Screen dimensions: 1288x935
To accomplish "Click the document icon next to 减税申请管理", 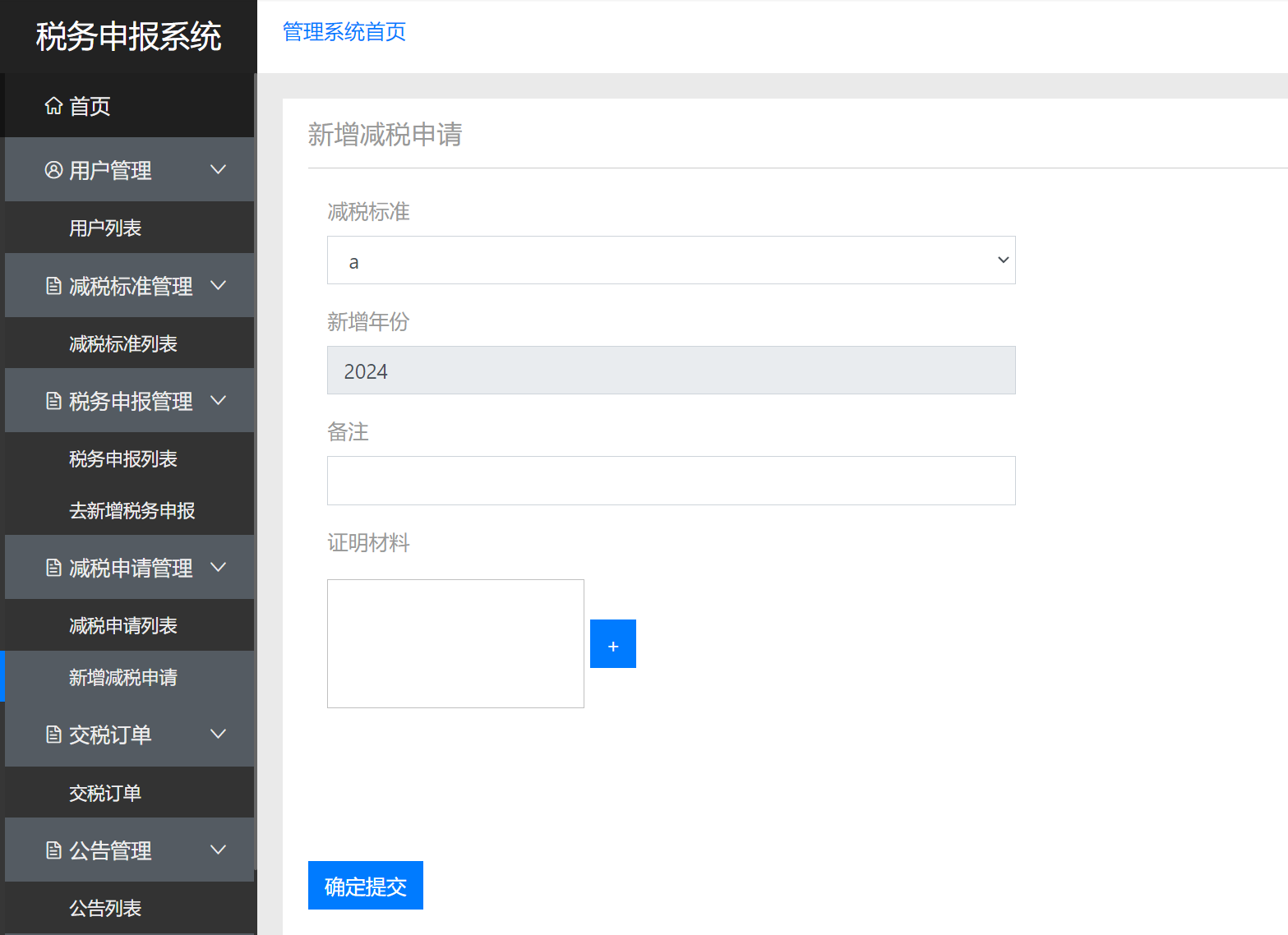I will click(53, 568).
